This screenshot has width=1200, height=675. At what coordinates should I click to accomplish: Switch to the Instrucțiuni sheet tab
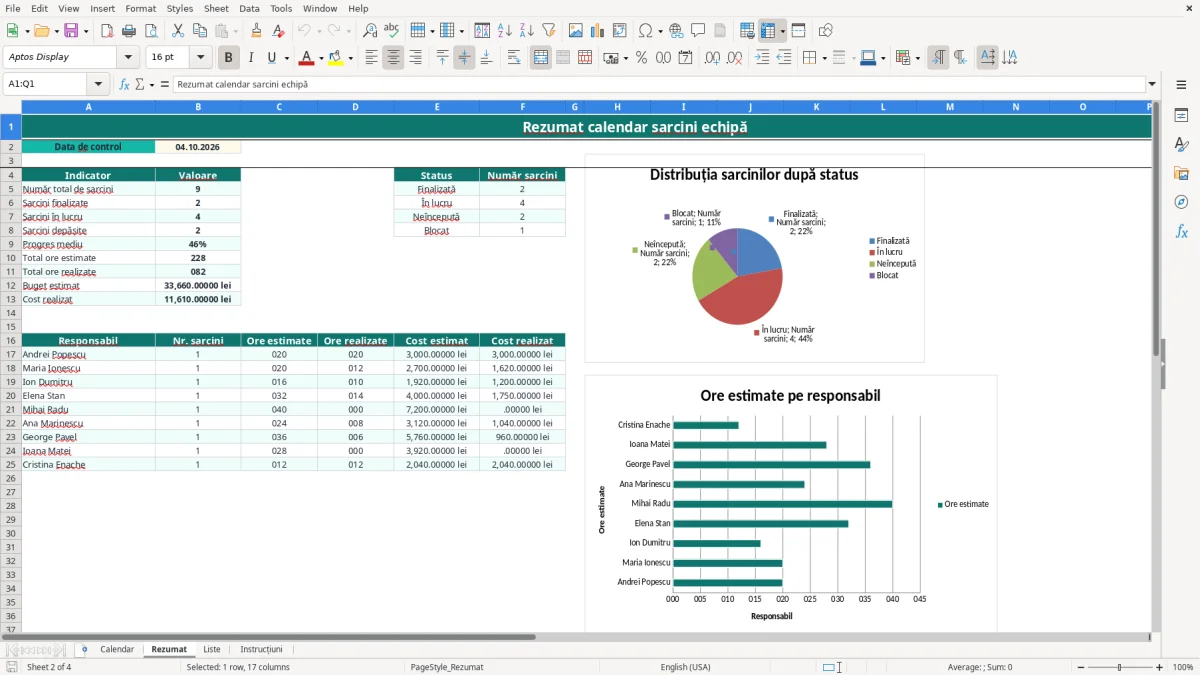[x=261, y=650]
